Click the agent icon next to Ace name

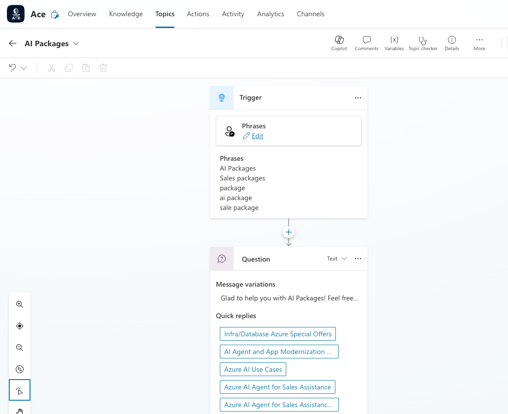[x=55, y=14]
